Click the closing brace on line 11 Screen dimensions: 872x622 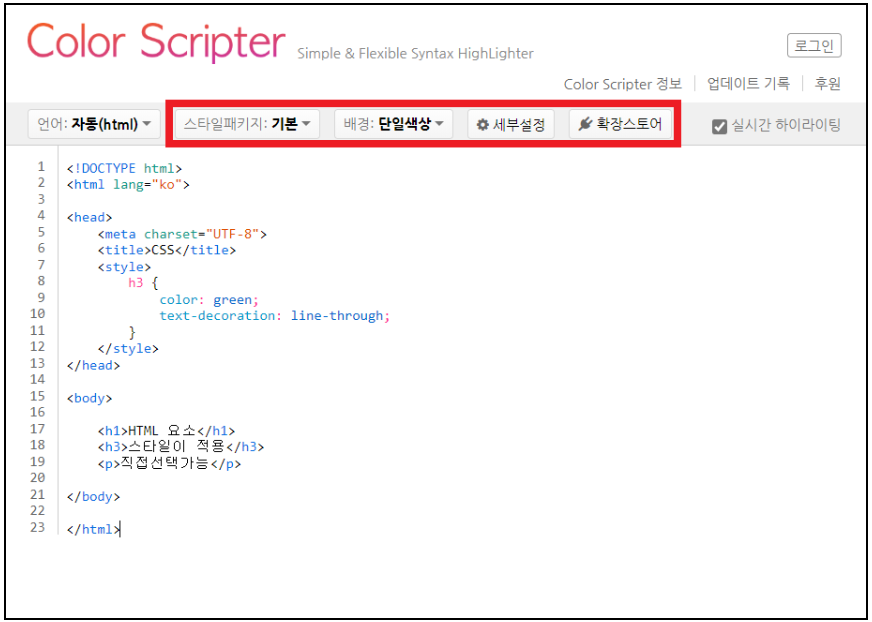coord(132,333)
